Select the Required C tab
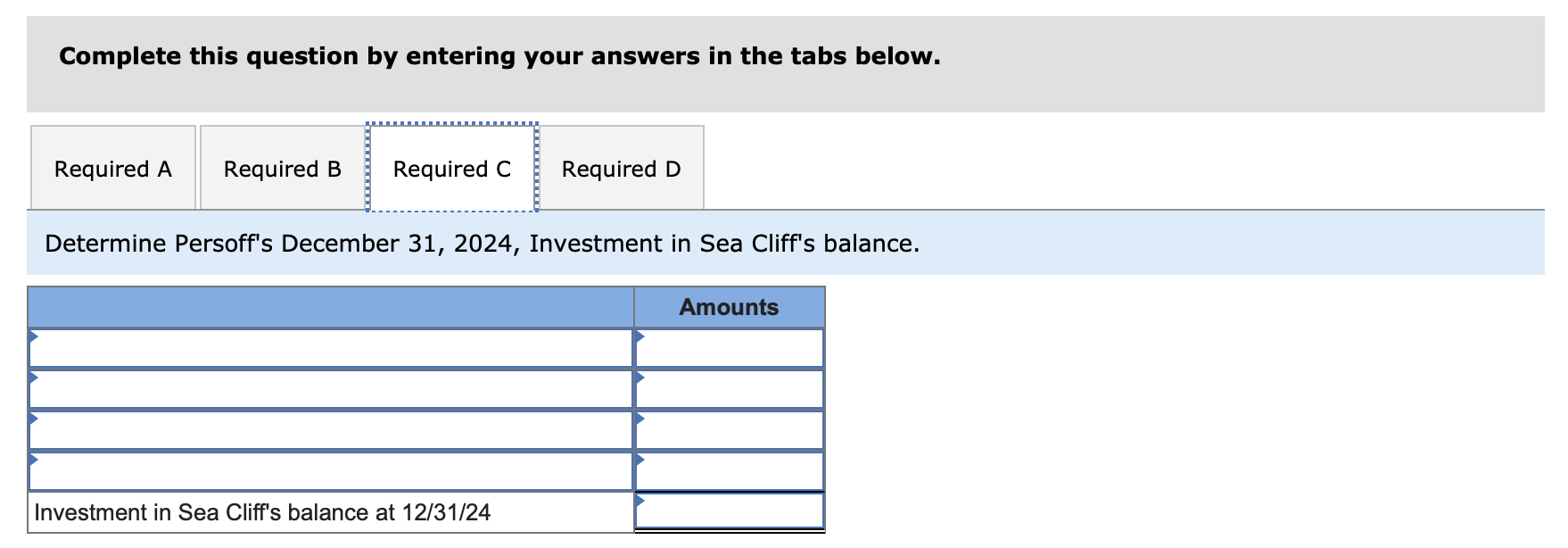1568x548 pixels. tap(452, 168)
